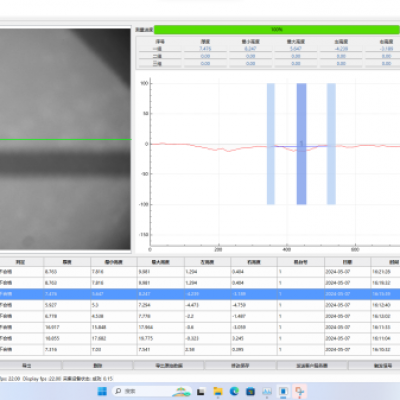Select the table row timed 16:21:28
The image size is (400, 400).
(200, 272)
